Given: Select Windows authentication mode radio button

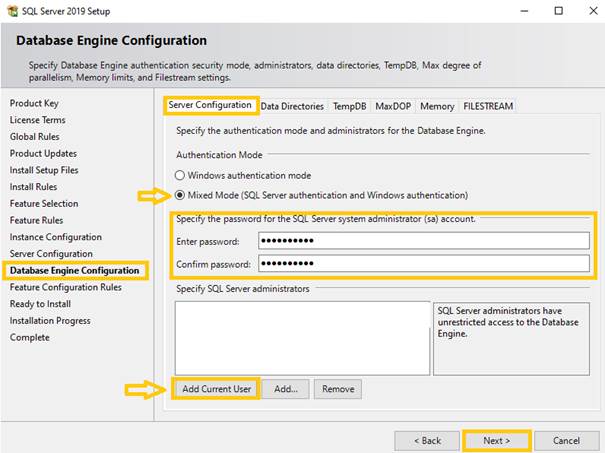Looking at the screenshot, I should (x=181, y=175).
